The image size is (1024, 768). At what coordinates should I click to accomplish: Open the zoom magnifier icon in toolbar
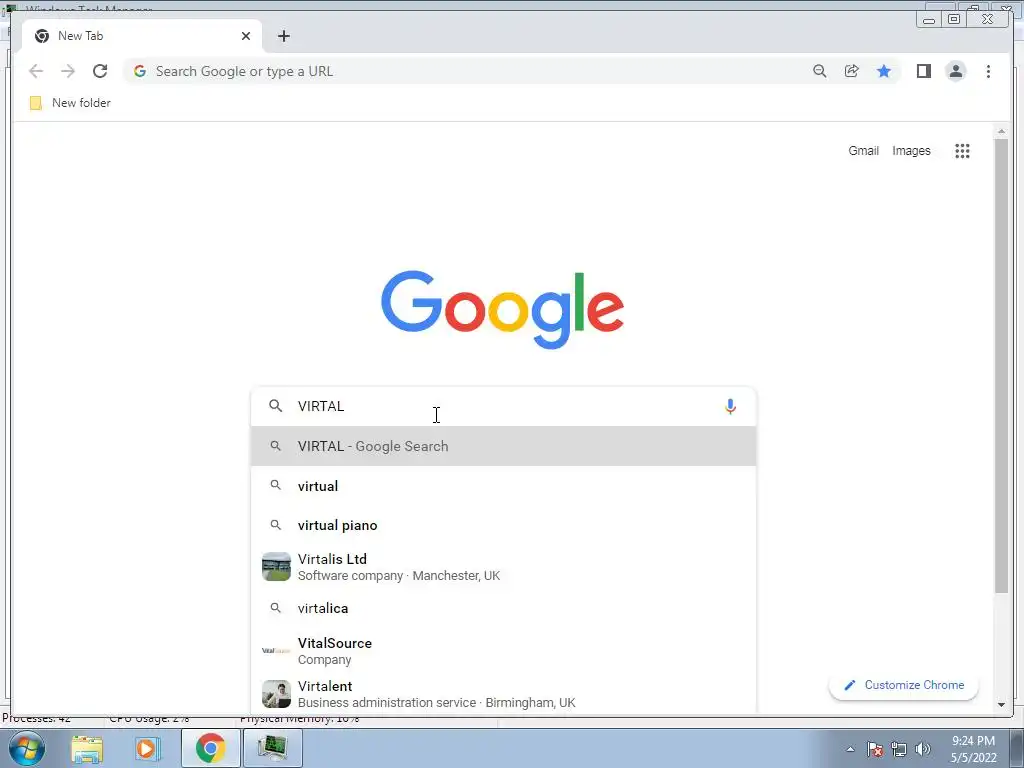pos(820,71)
